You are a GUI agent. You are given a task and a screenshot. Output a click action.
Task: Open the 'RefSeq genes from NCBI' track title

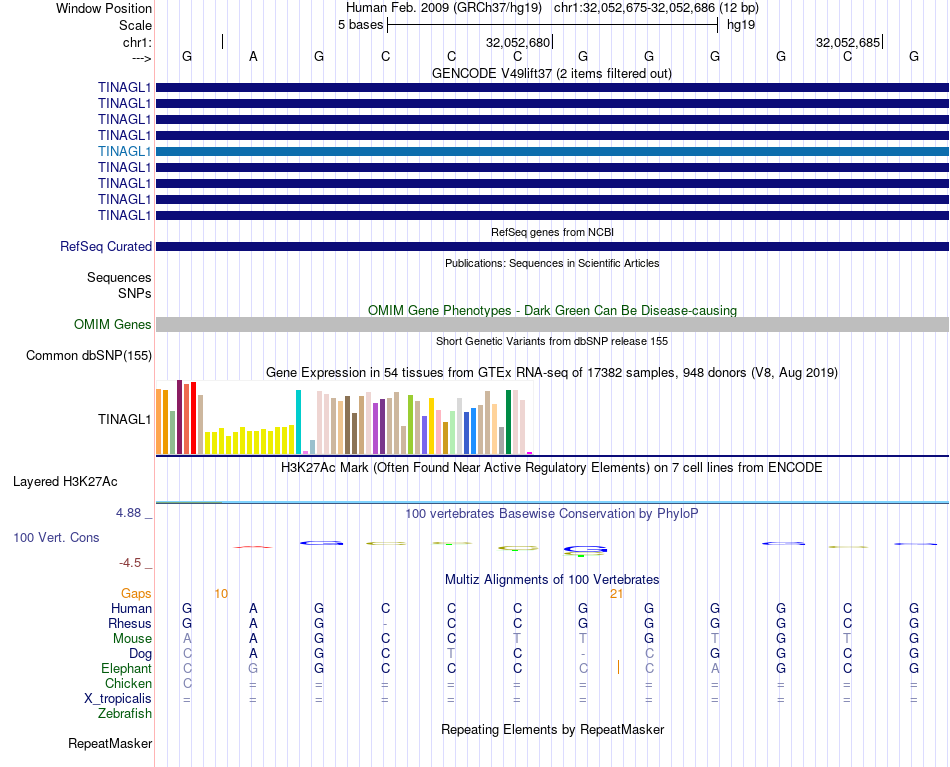(x=552, y=232)
